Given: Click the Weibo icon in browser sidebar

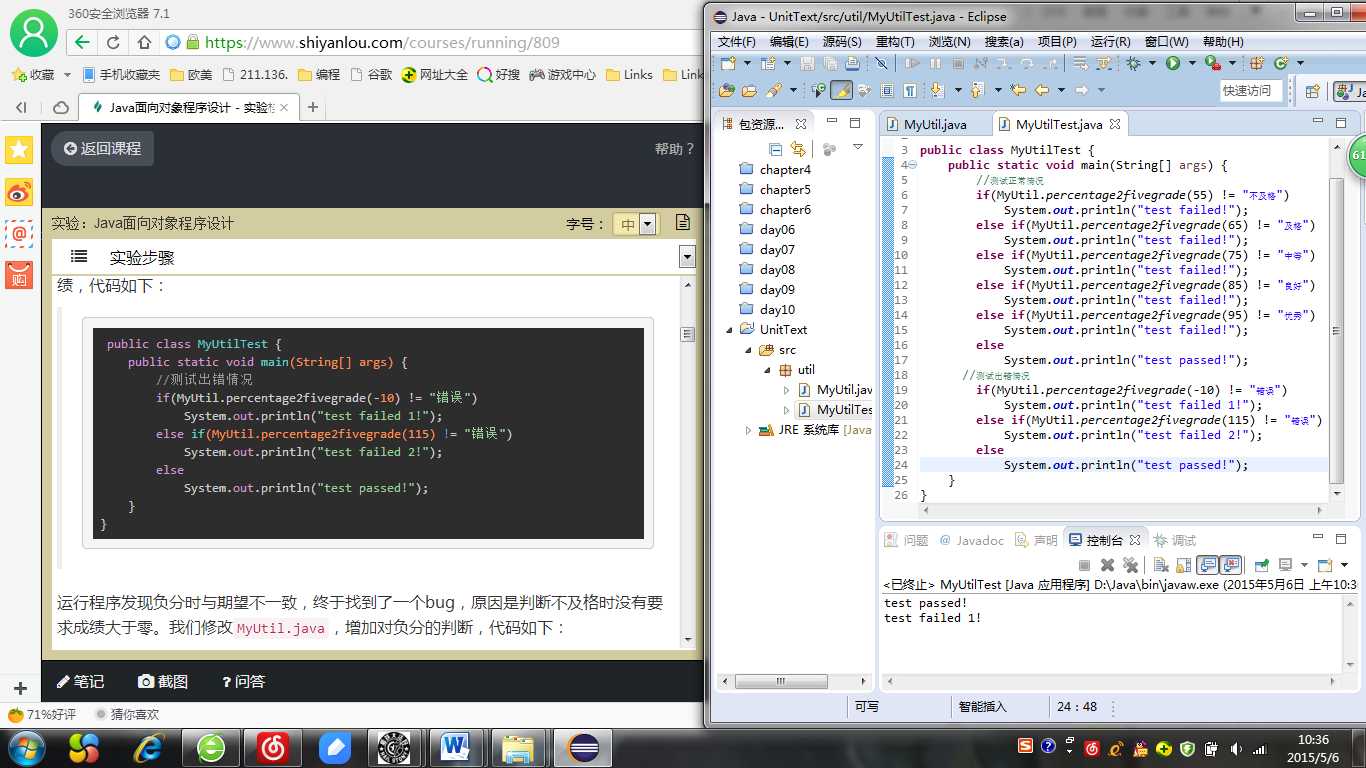Looking at the screenshot, I should 19,192.
